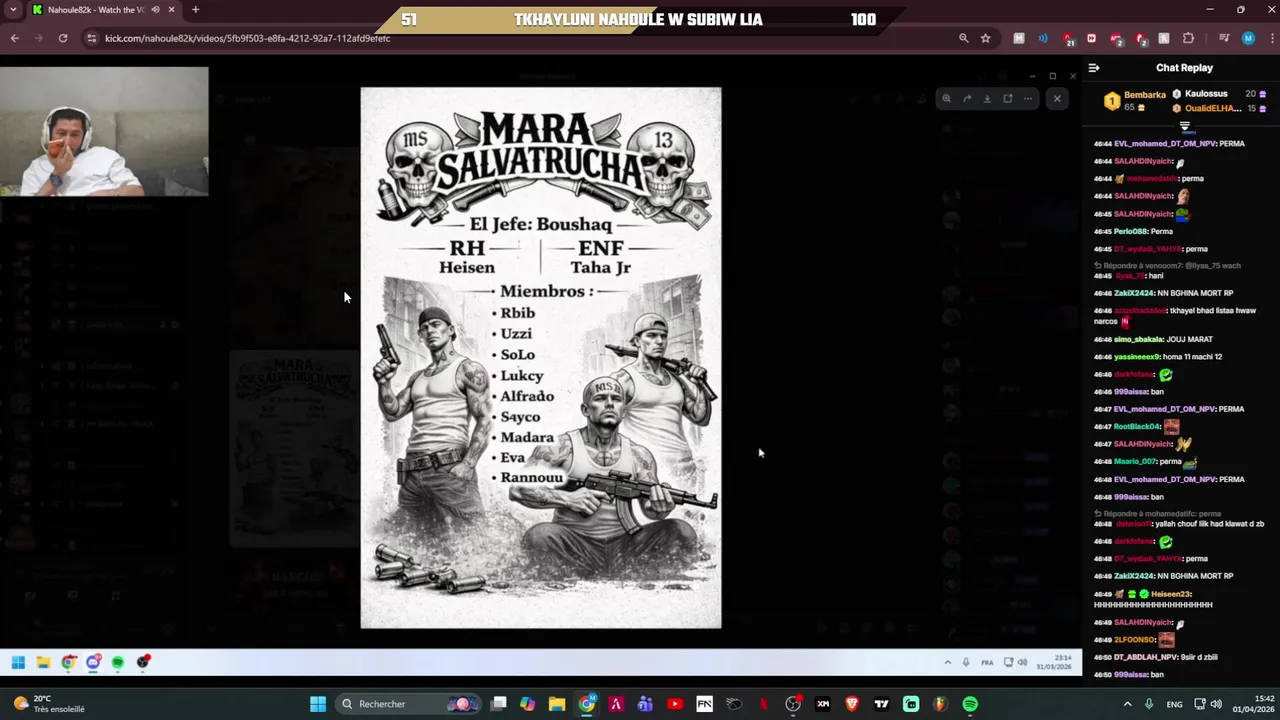
Task: Click chat message from simo_sbakala
Action: pyautogui.click(x=1153, y=339)
